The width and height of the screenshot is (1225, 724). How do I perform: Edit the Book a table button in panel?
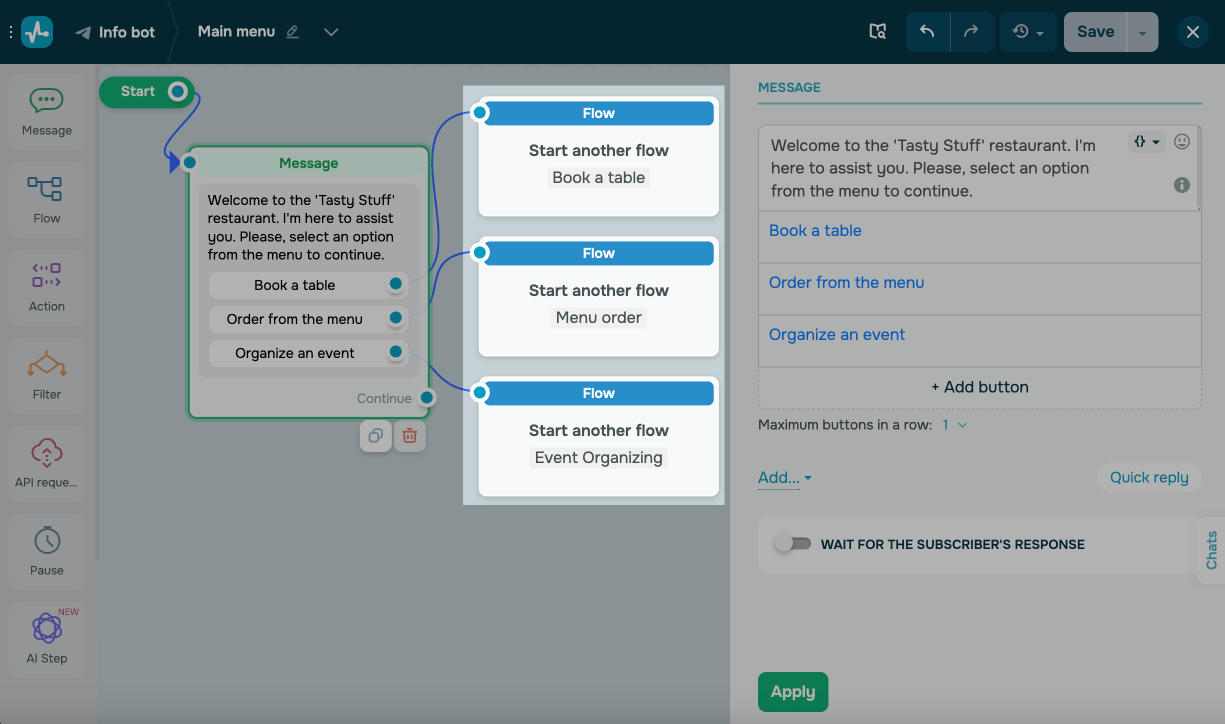(x=980, y=237)
